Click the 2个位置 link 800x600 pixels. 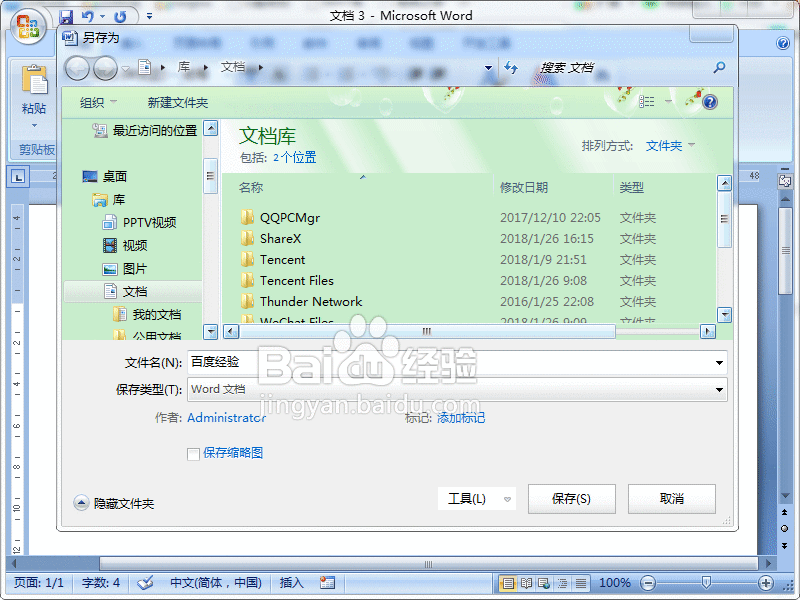(294, 157)
